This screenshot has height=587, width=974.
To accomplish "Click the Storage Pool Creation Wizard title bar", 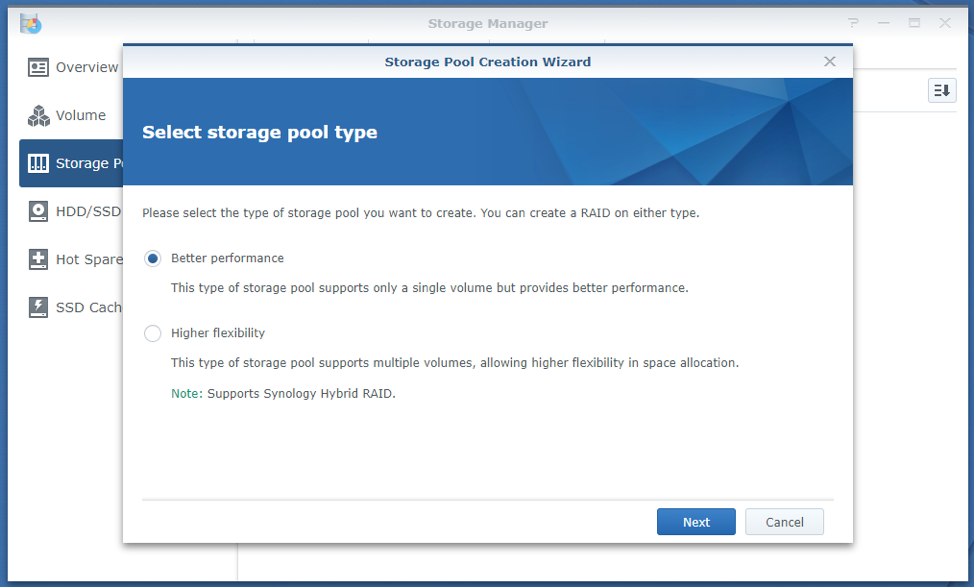I will pos(487,62).
